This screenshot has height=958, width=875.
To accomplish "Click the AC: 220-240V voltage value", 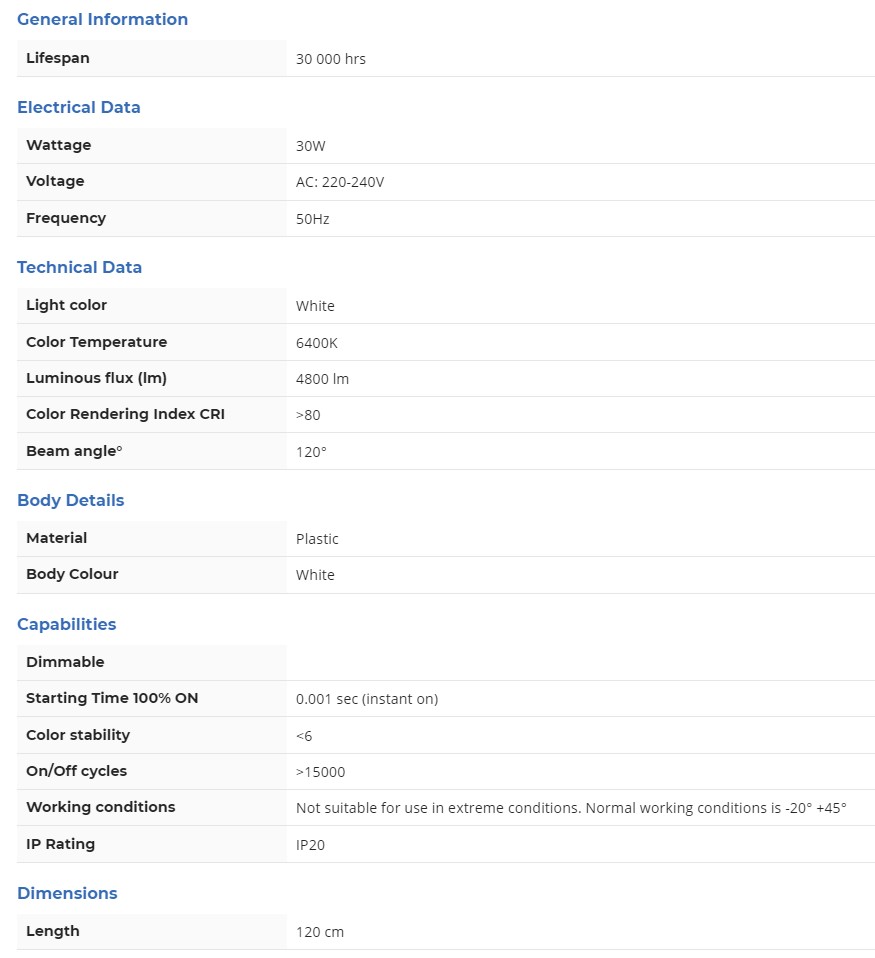I will click(x=340, y=182).
